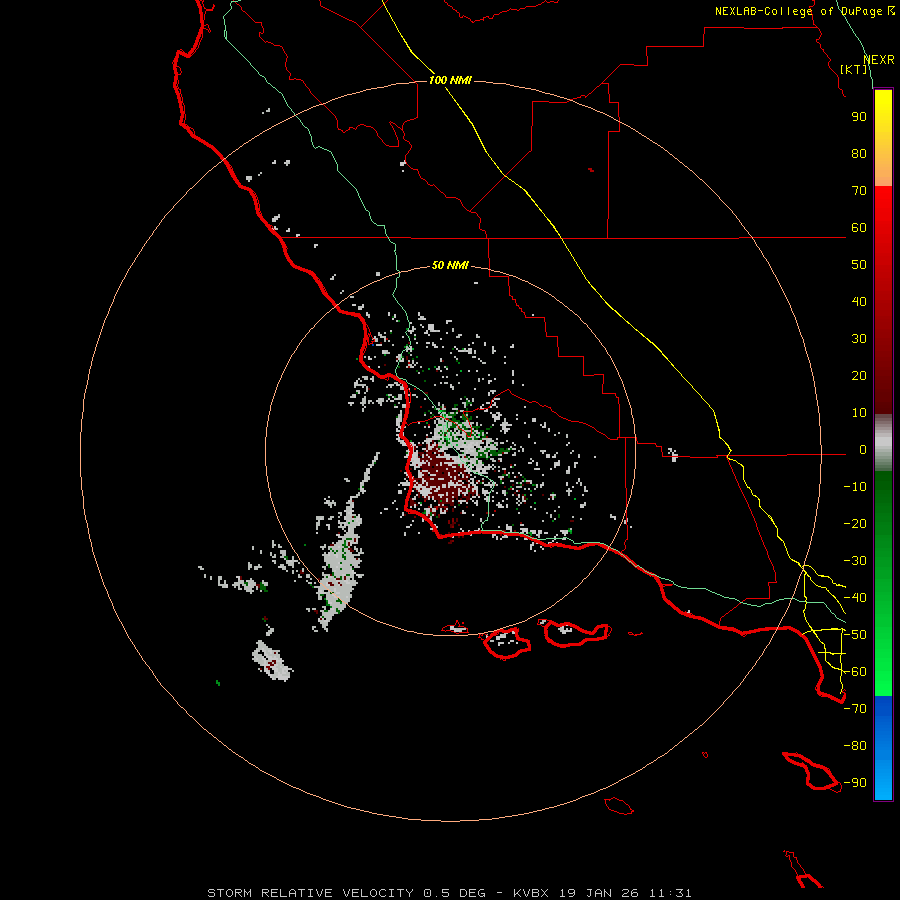Click the "-80" scale value
This screenshot has height=900, width=900.
[x=855, y=746]
